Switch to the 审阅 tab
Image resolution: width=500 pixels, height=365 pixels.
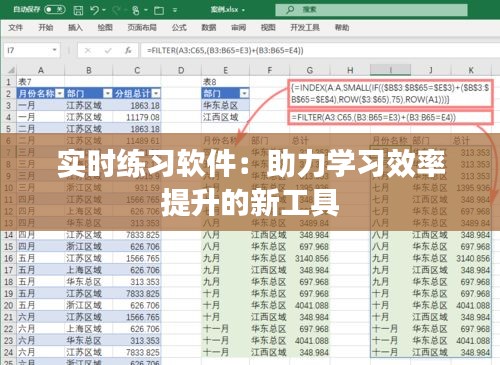238,28
